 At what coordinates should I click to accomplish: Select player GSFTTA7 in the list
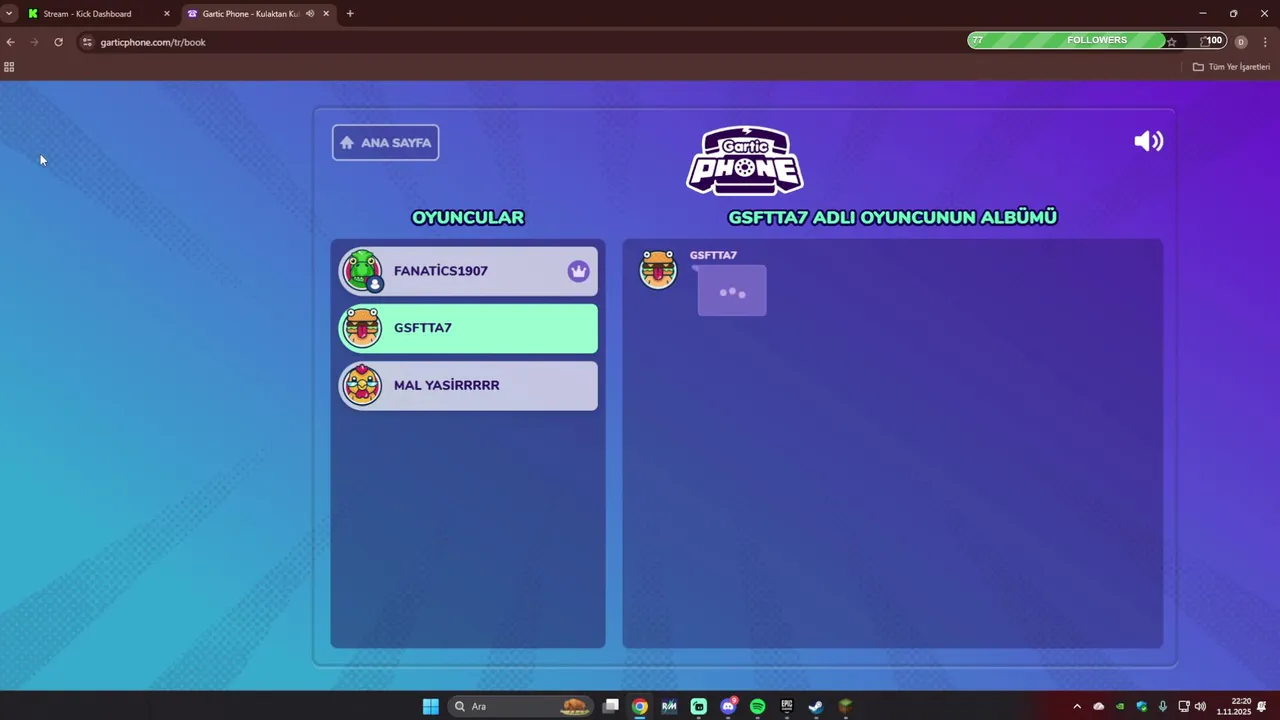(468, 328)
